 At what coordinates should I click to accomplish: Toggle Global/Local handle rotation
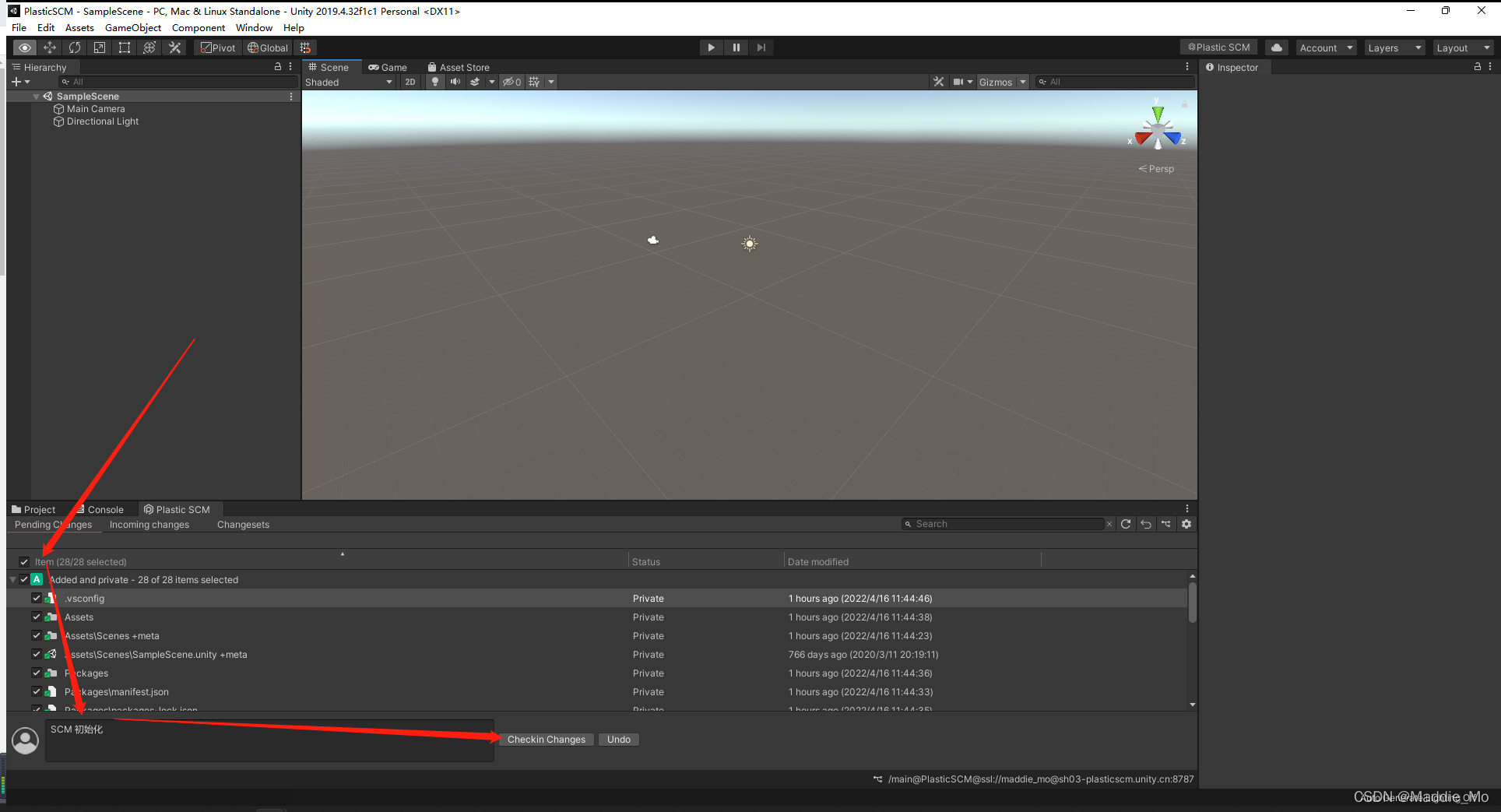(x=268, y=47)
